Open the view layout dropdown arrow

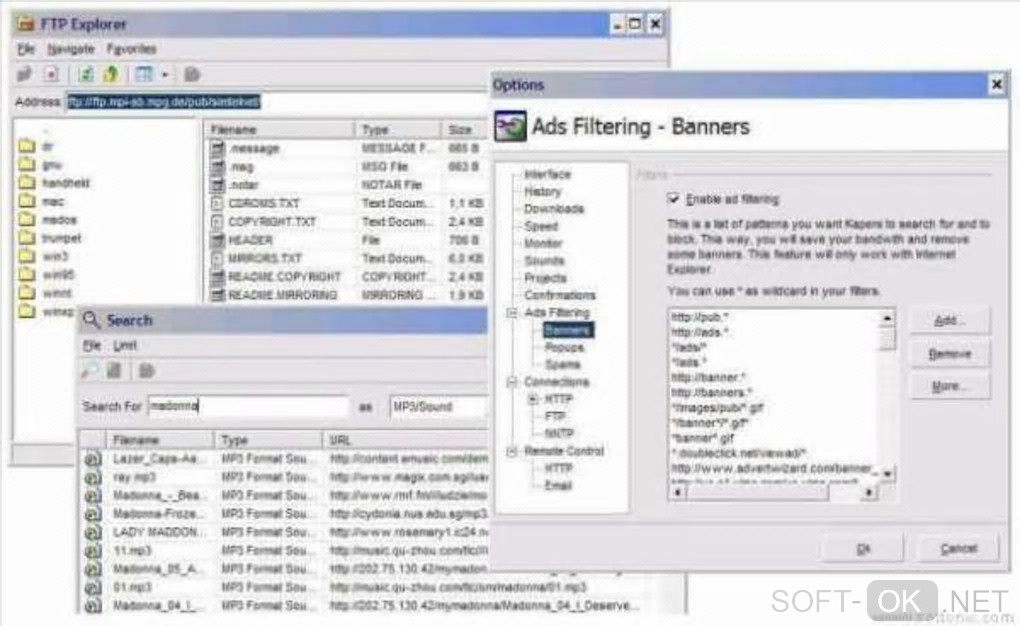[x=165, y=75]
